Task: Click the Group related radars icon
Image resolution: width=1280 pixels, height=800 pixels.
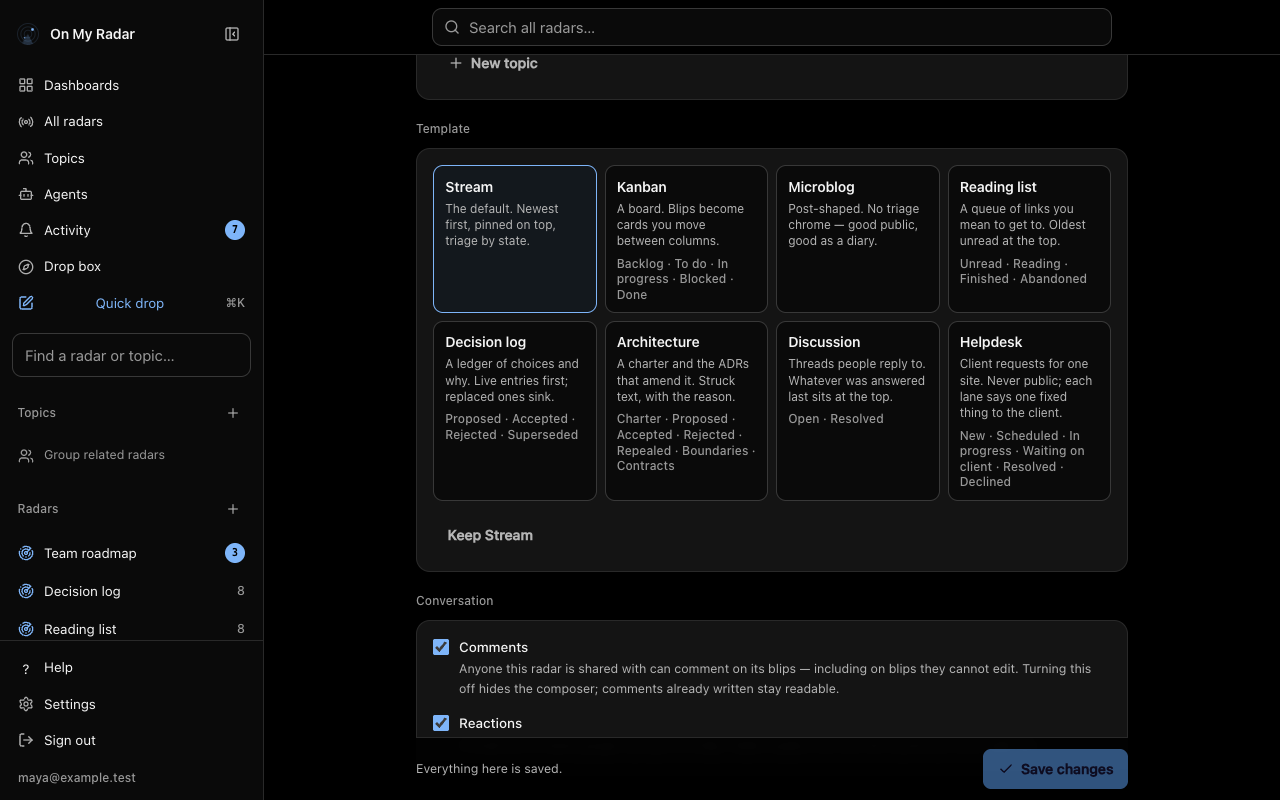Action: pyautogui.click(x=26, y=455)
